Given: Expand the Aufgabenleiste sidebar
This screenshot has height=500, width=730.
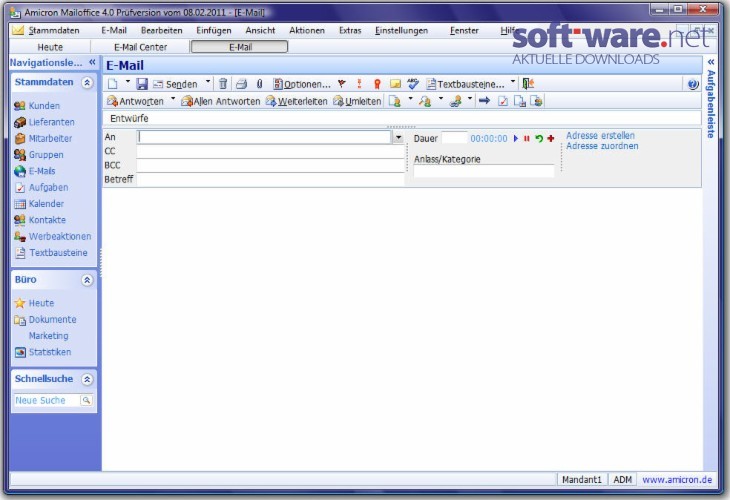Looking at the screenshot, I should tap(711, 62).
